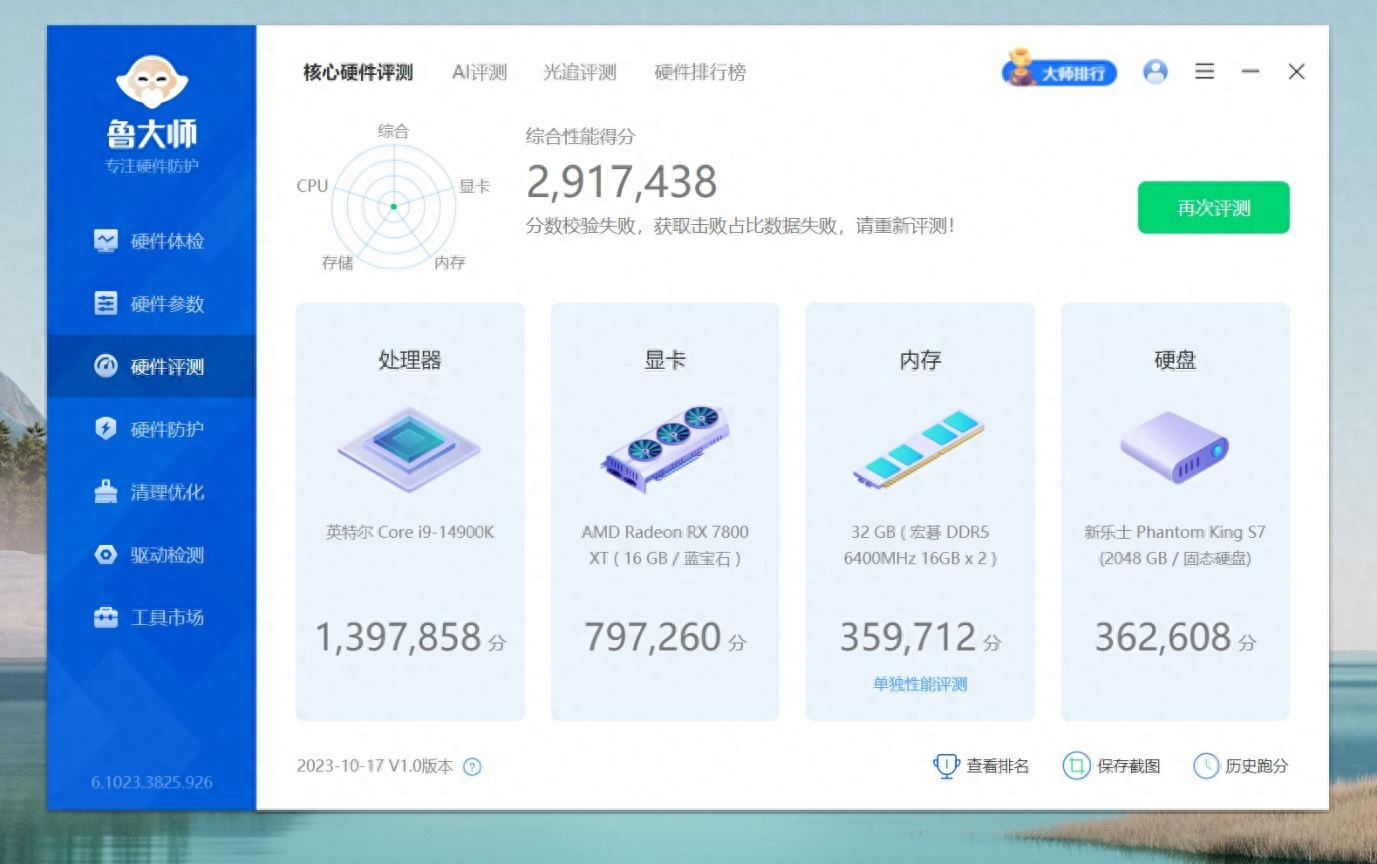Click the overall score 2,917,438
The height and width of the screenshot is (864, 1377).
coord(622,182)
